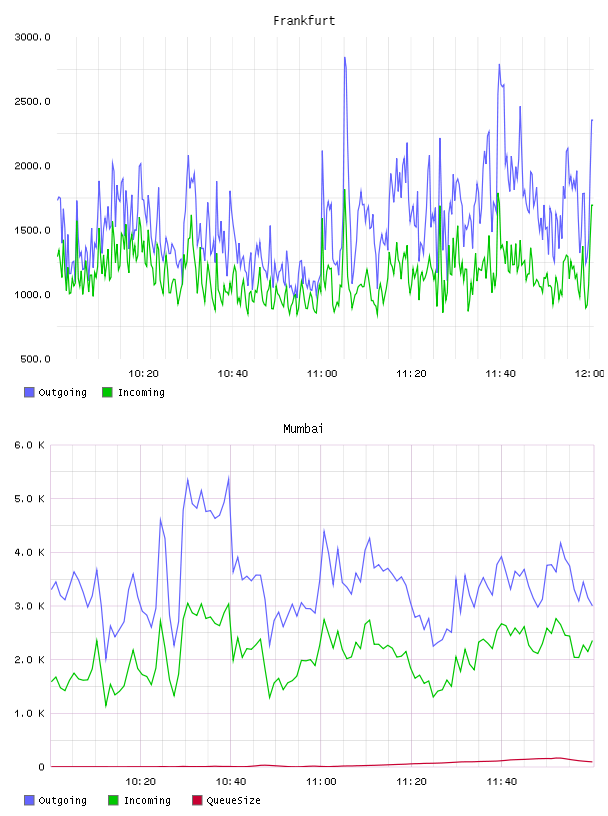Click the green Incoming swatch in Frankfurt legend
608x816 pixels.
pos(107,392)
